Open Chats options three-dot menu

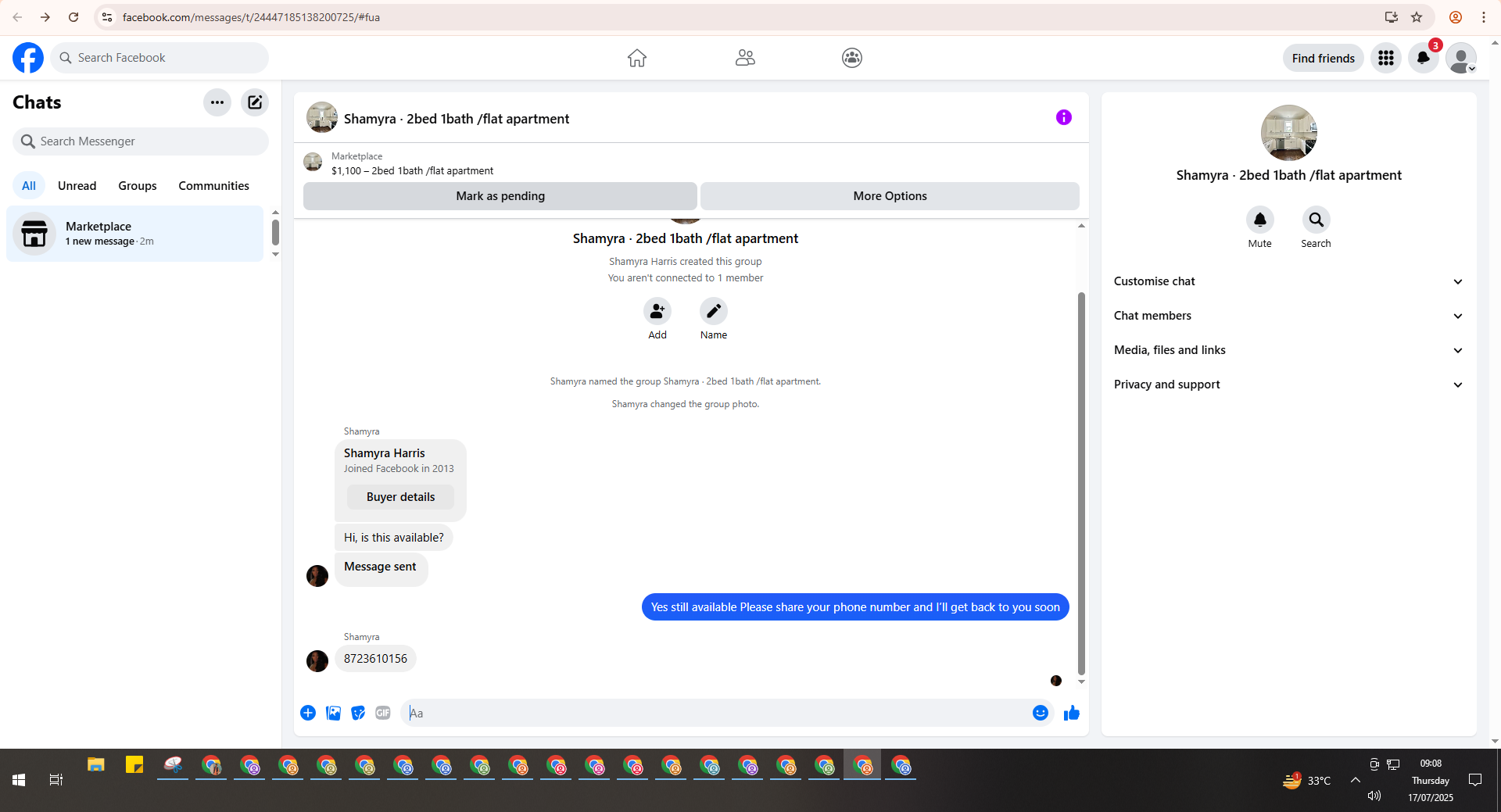pyautogui.click(x=217, y=102)
